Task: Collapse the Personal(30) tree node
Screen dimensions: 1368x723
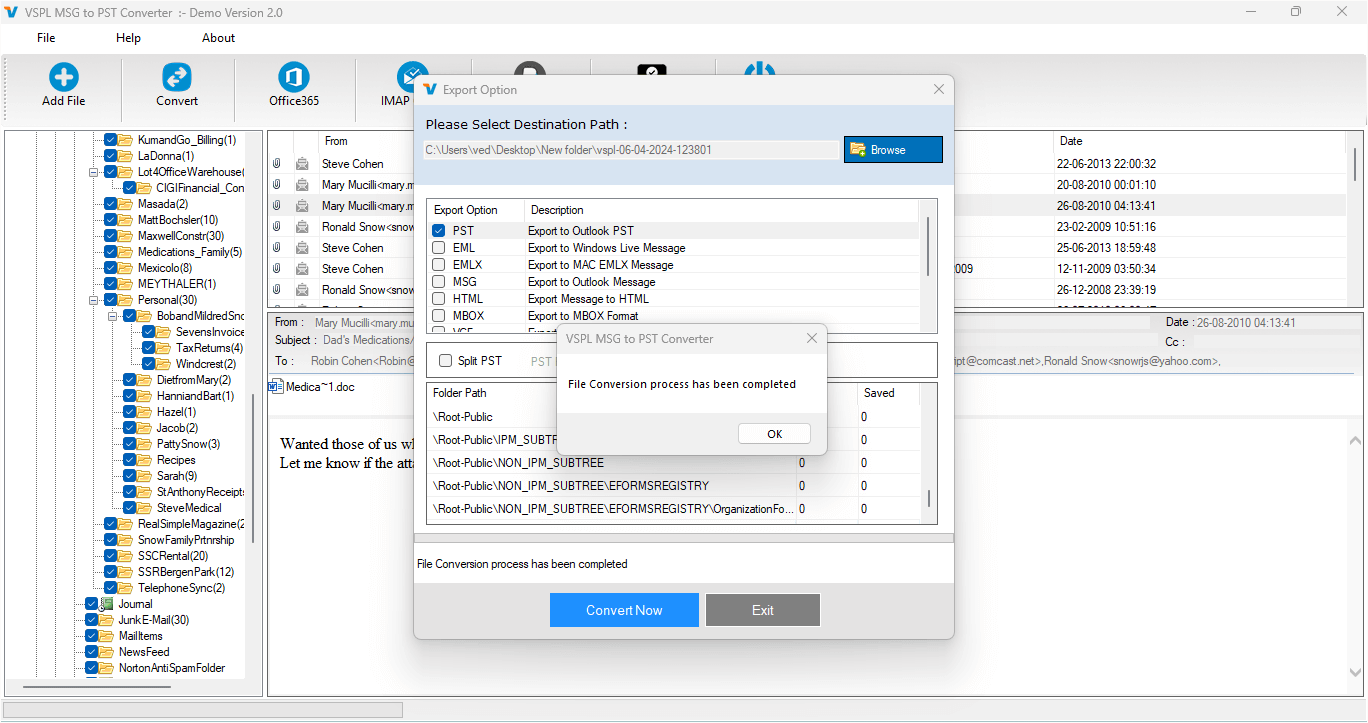Action: [93, 300]
